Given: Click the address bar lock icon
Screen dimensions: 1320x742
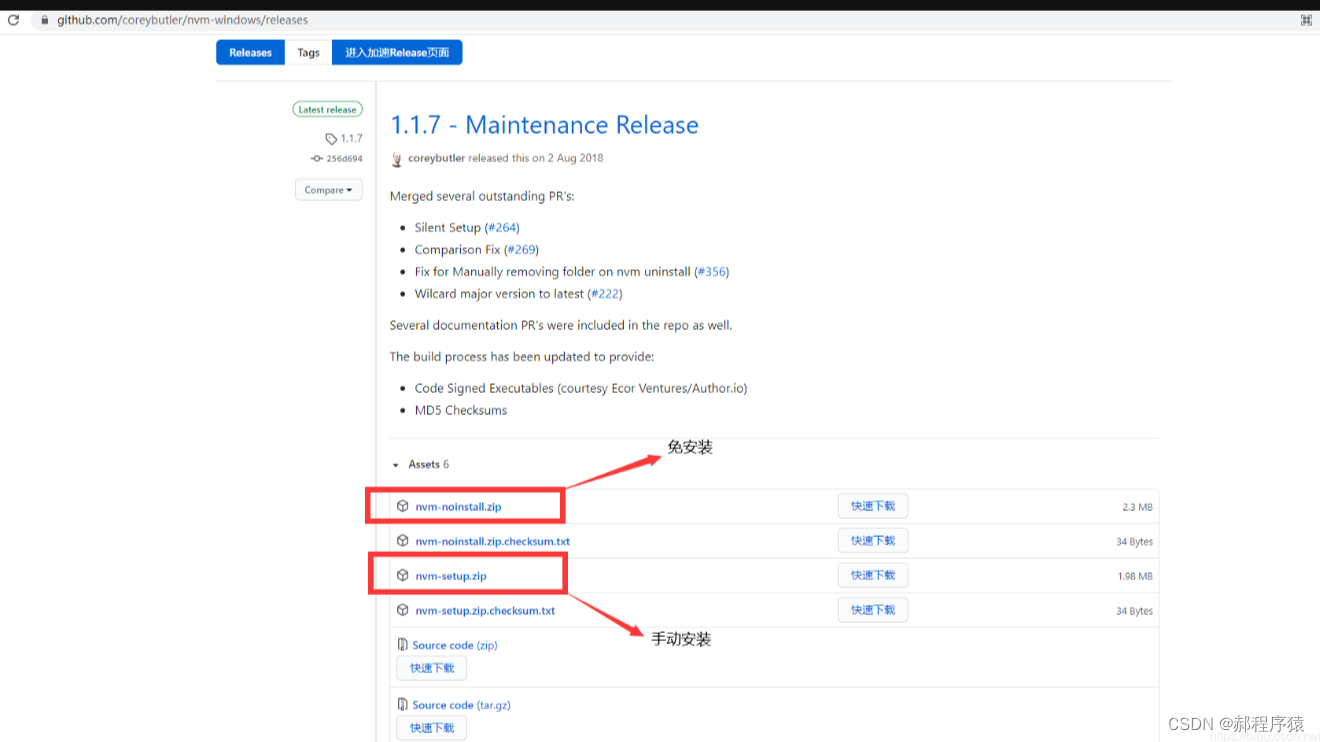Looking at the screenshot, I should click(43, 20).
